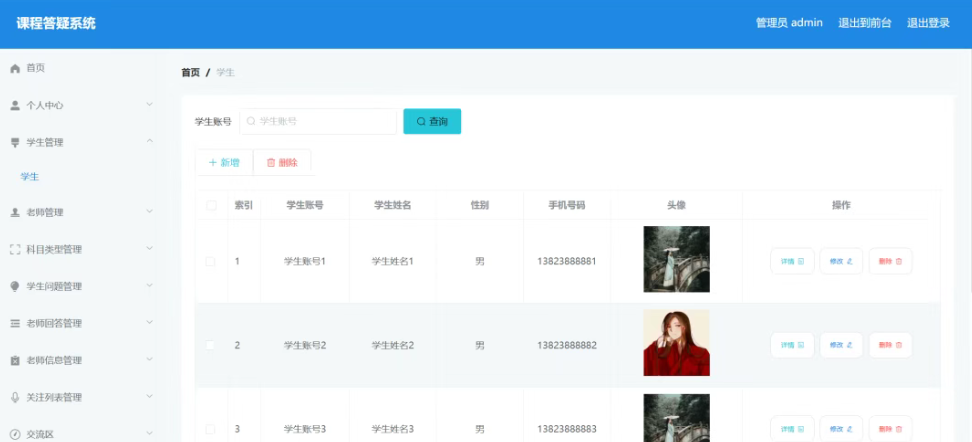
Task: Click 修改 for 学生账号1
Action: point(841,262)
